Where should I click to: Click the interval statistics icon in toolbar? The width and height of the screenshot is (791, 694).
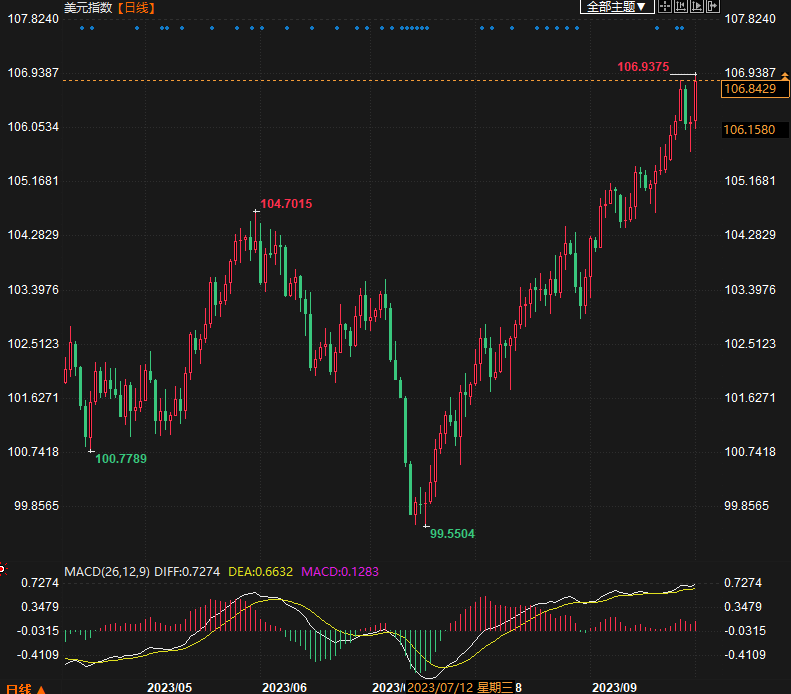coord(681,7)
